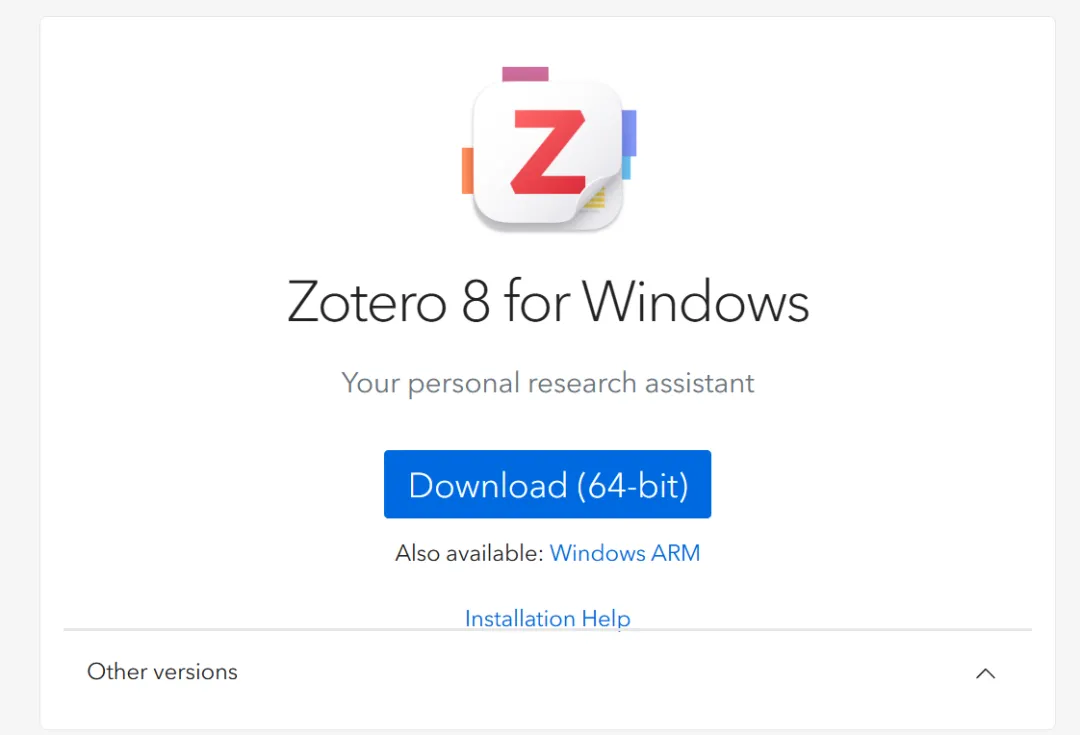
Task: Collapse Other versions with the chevron arrow
Action: [x=985, y=673]
